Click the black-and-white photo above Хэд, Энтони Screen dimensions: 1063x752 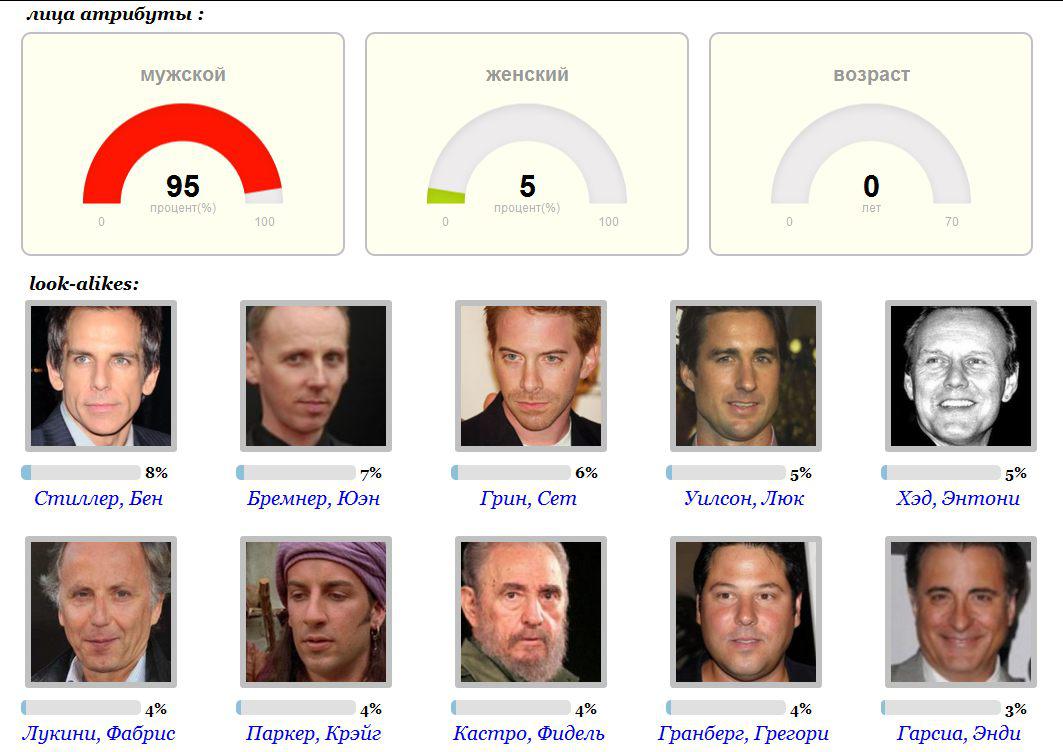961,376
